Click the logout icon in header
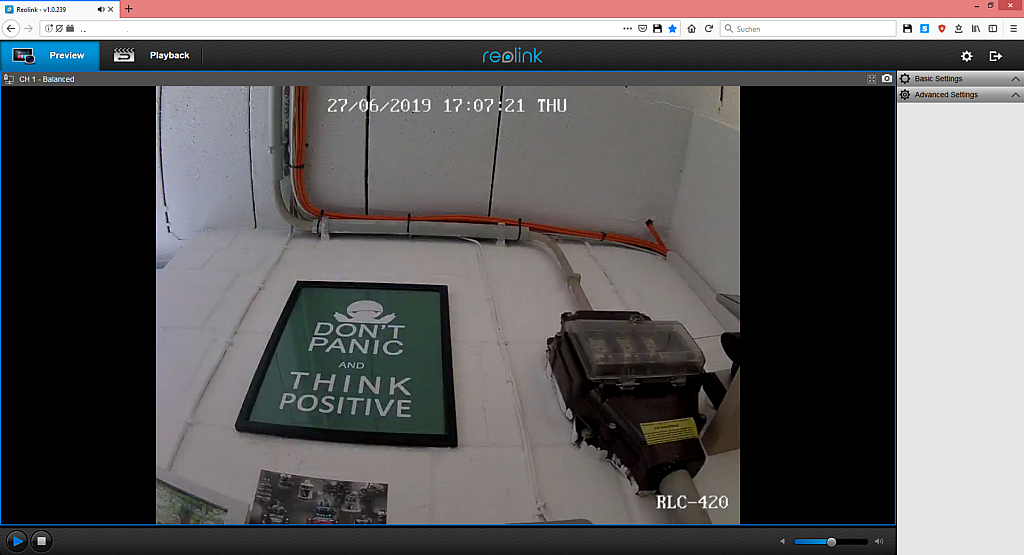Image resolution: width=1024 pixels, height=555 pixels. point(995,56)
